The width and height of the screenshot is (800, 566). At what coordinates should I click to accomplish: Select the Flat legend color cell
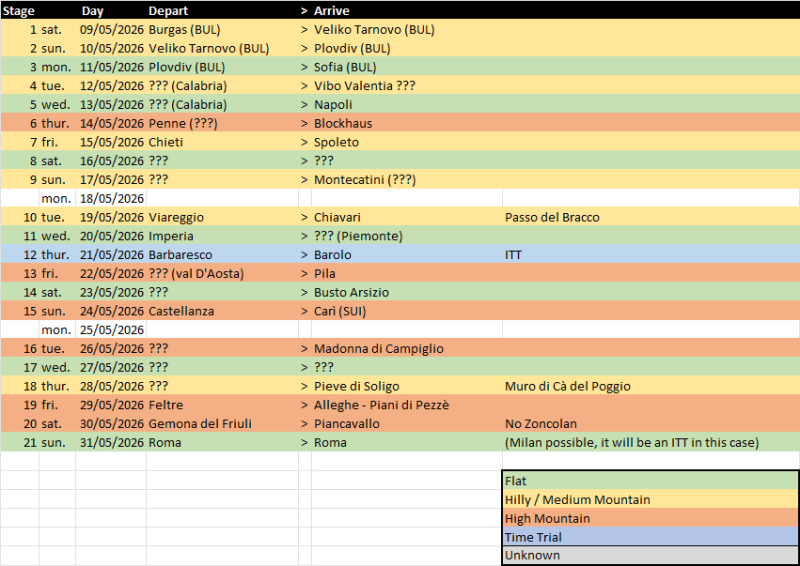[650, 480]
